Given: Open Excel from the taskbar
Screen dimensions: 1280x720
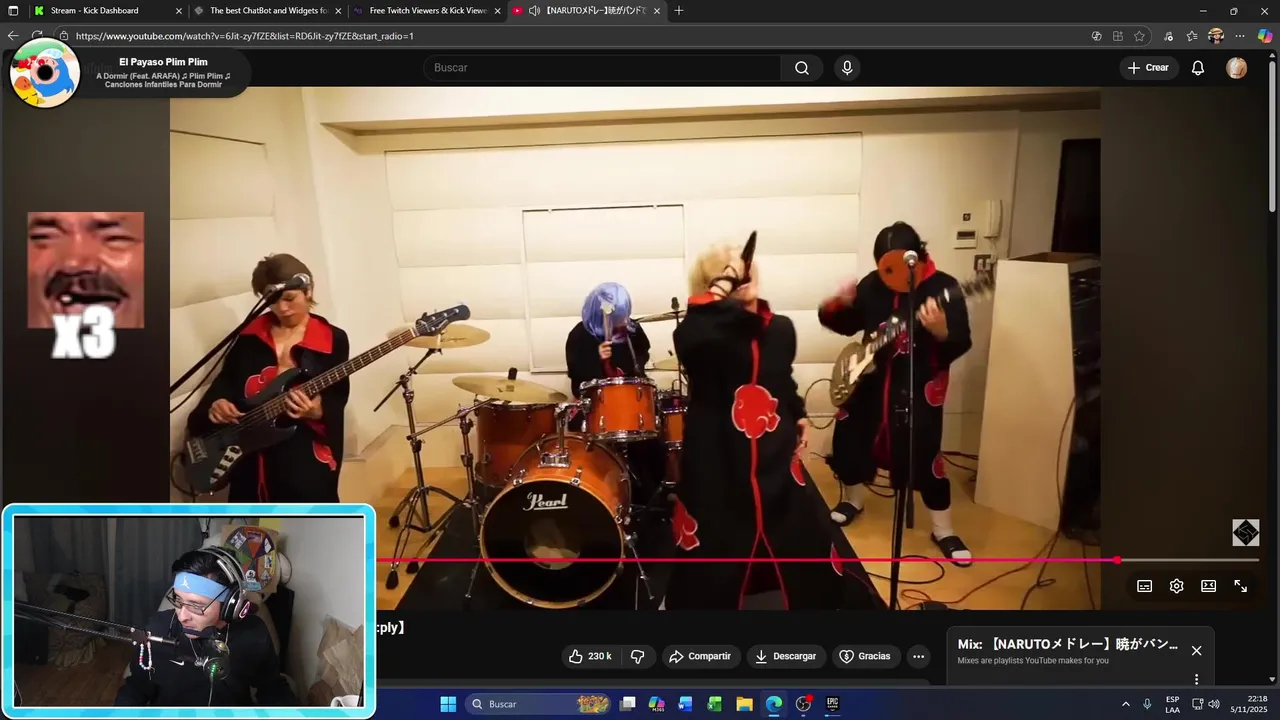Looking at the screenshot, I should (715, 704).
